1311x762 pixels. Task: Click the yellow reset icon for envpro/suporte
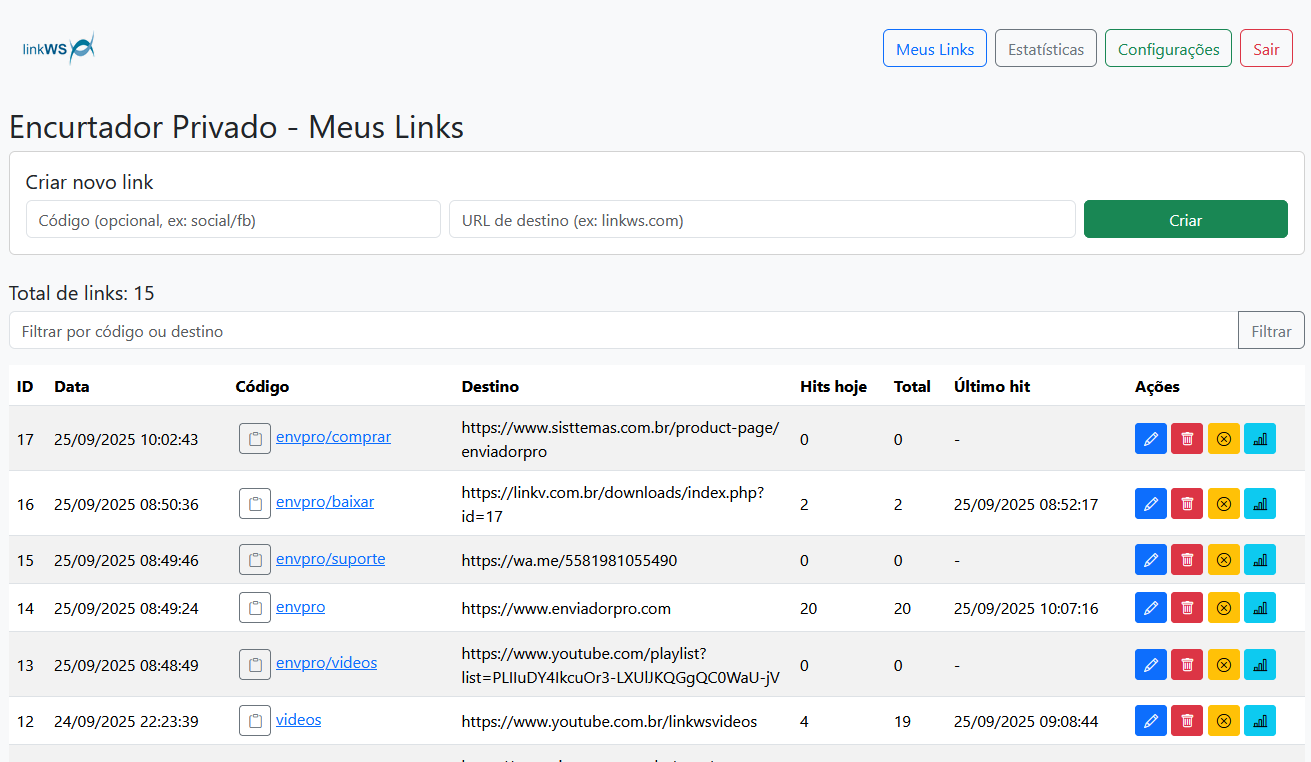(1223, 560)
